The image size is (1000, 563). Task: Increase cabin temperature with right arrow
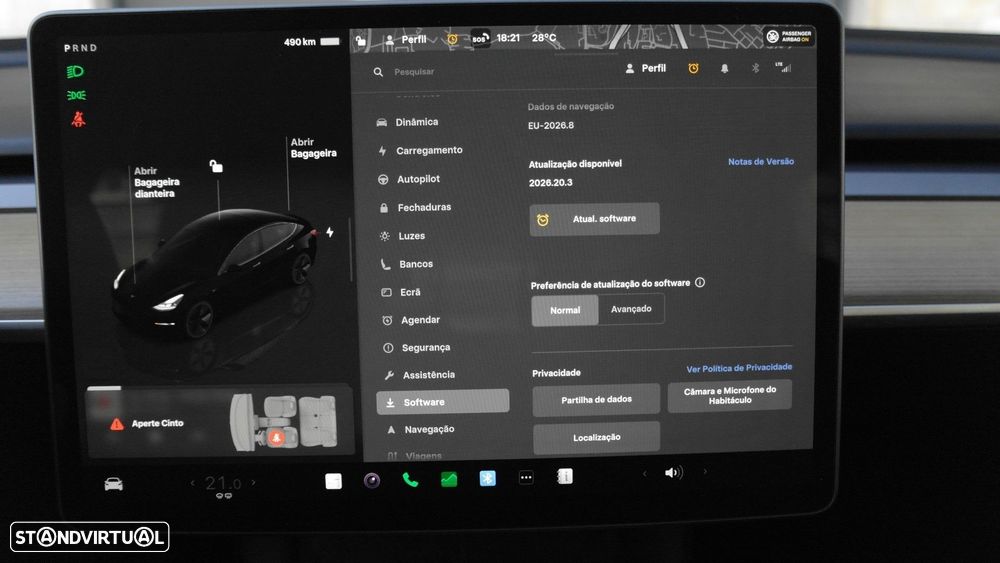click(x=253, y=483)
